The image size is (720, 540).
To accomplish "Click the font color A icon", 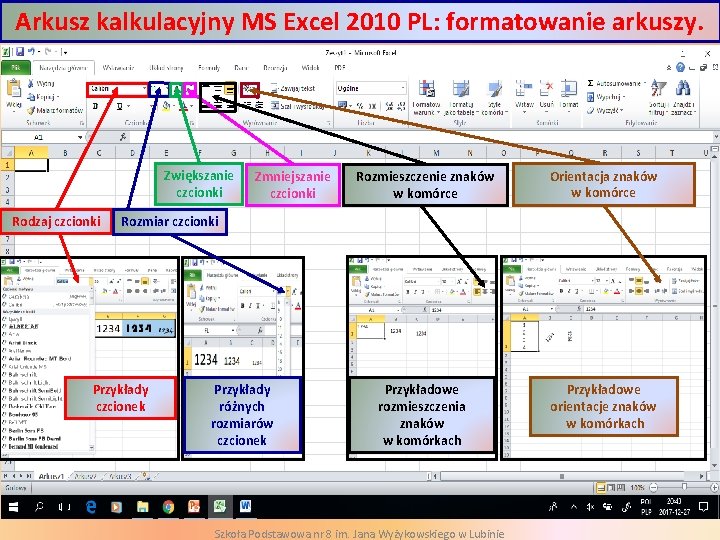I will tap(182, 107).
